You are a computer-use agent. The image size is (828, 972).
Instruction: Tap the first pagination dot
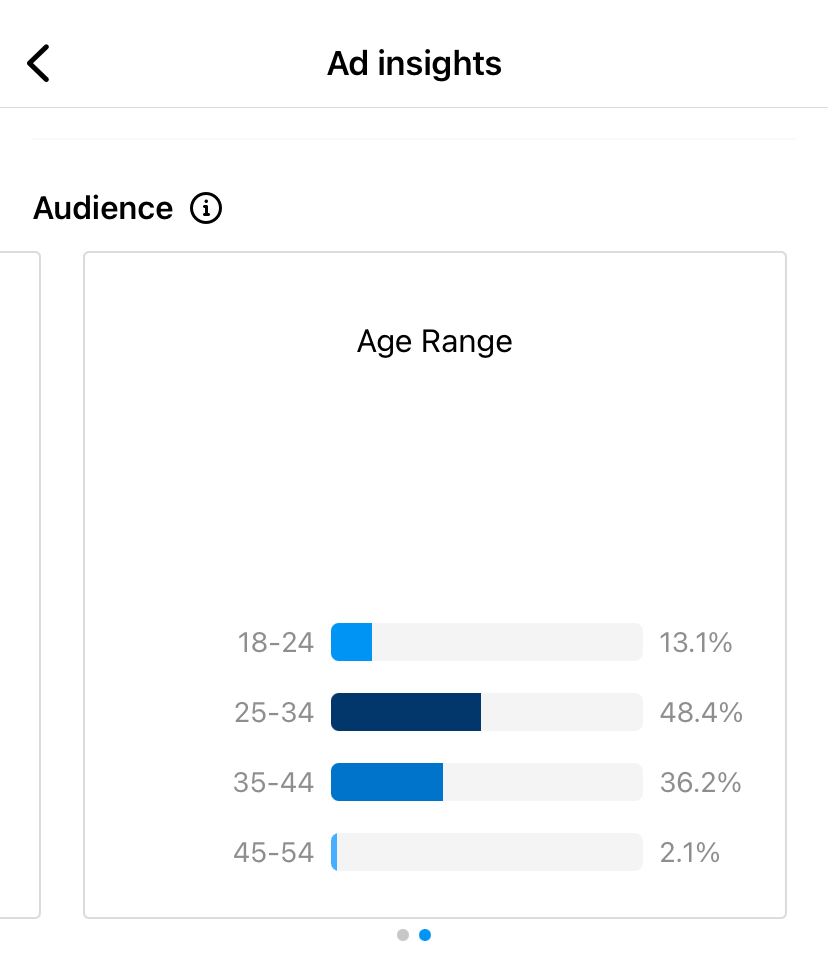click(403, 935)
